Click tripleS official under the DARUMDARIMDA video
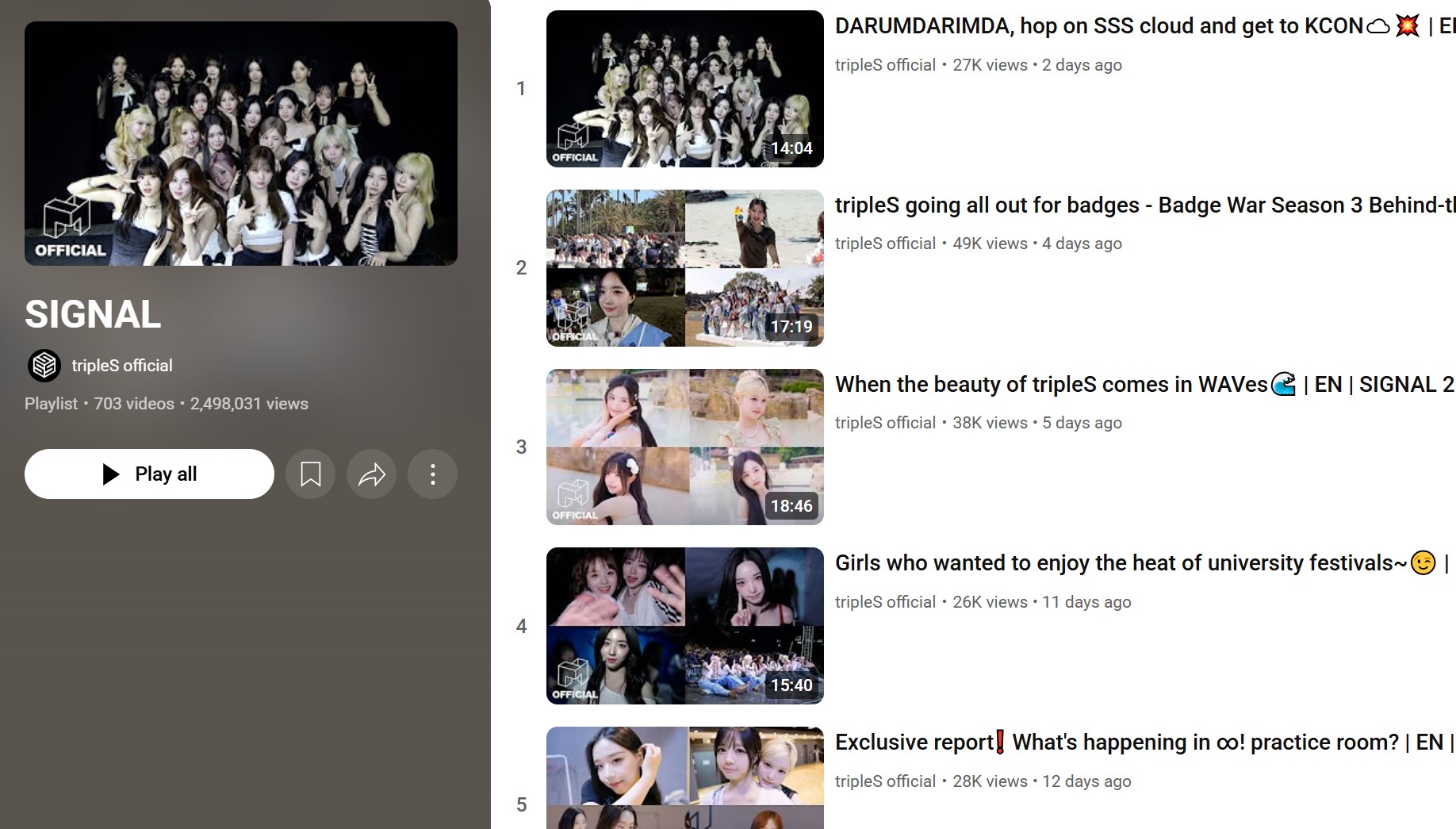This screenshot has height=829, width=1456. click(x=885, y=65)
